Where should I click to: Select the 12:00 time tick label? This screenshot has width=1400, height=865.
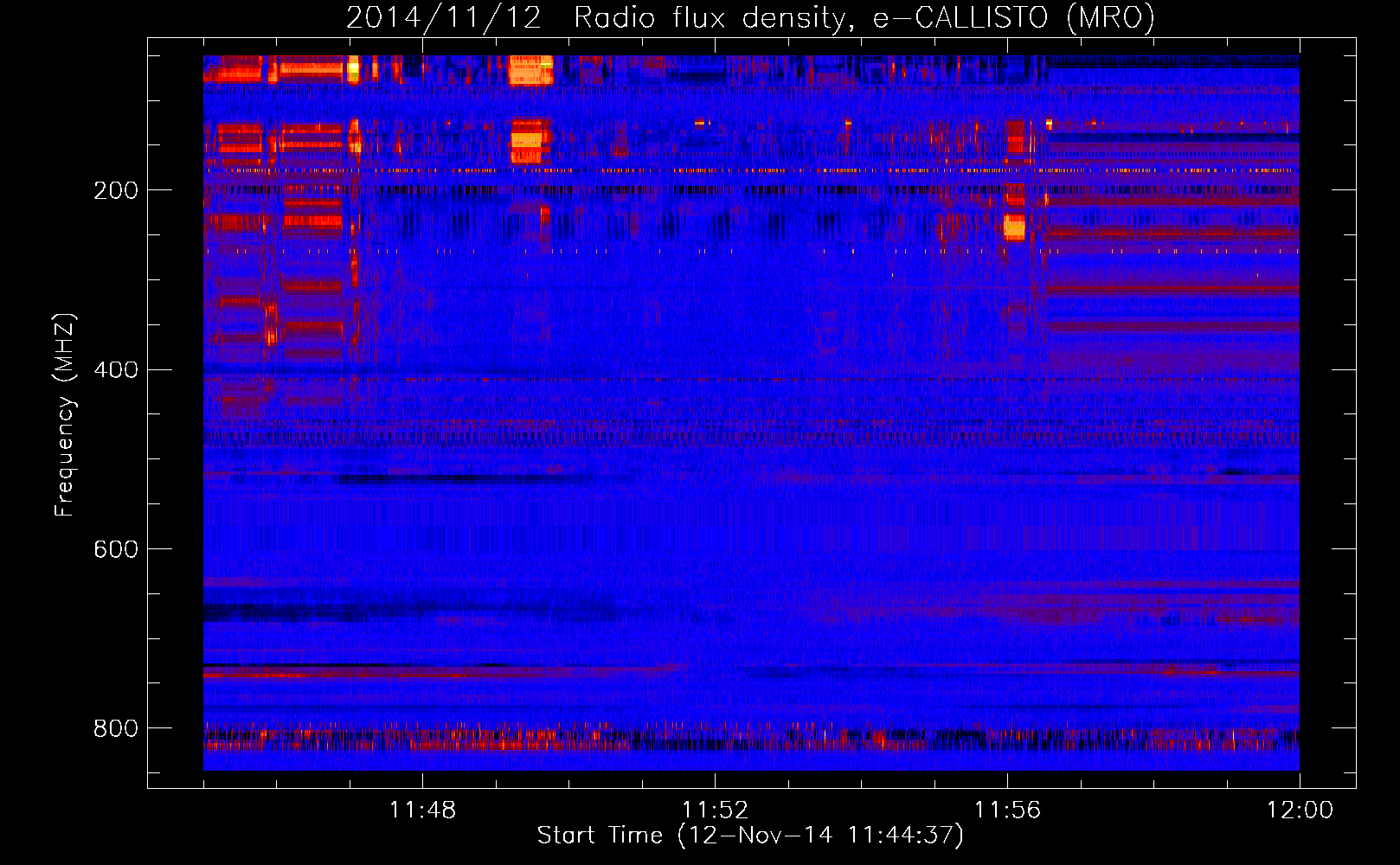point(1300,811)
